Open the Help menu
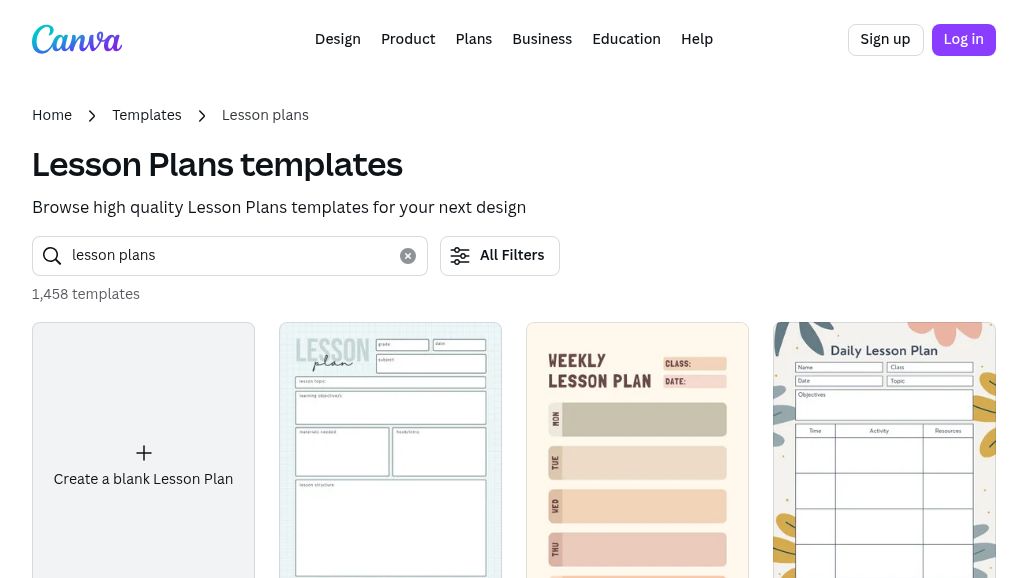 click(697, 39)
